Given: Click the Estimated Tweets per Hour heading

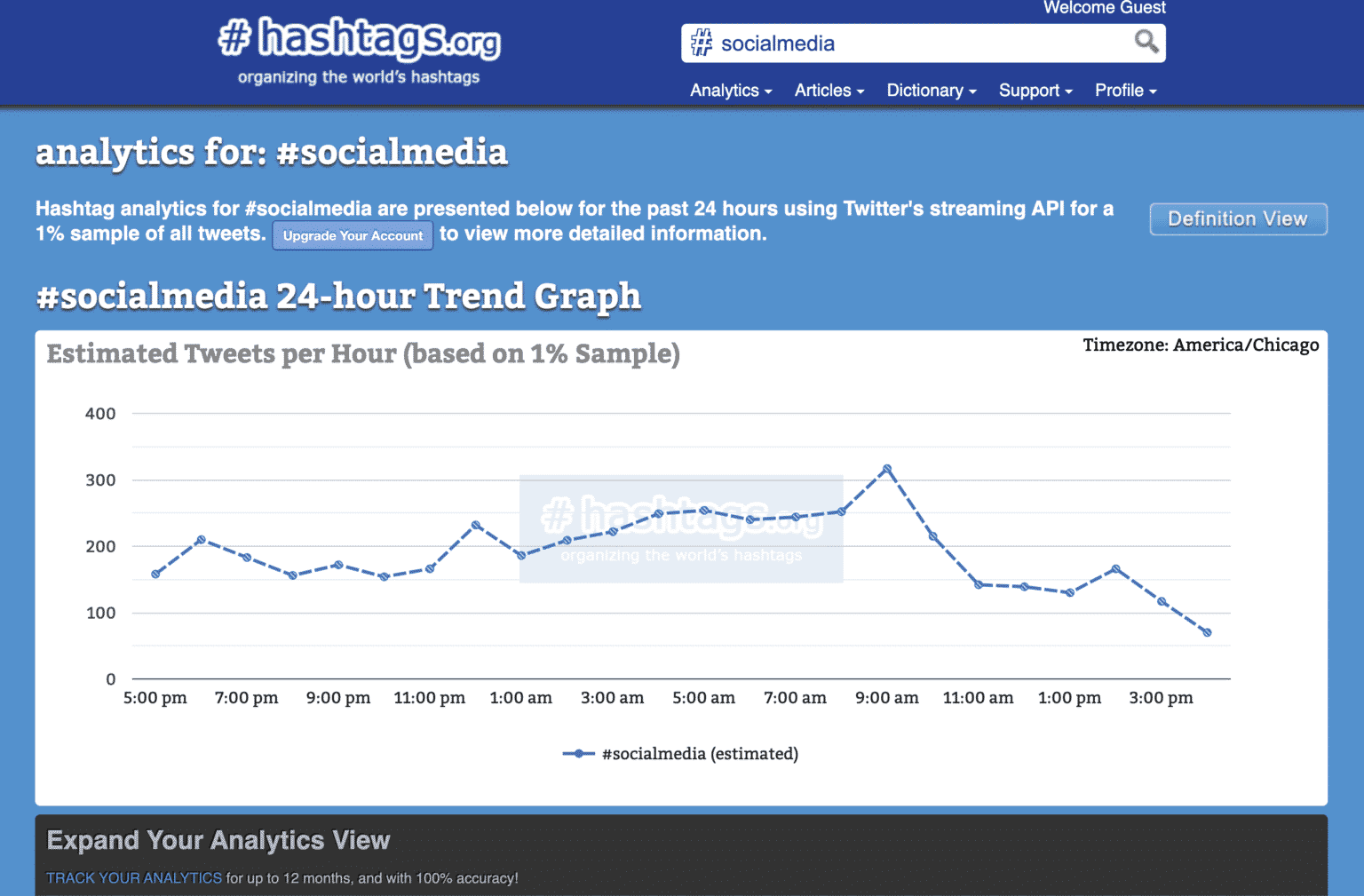Looking at the screenshot, I should click(363, 353).
